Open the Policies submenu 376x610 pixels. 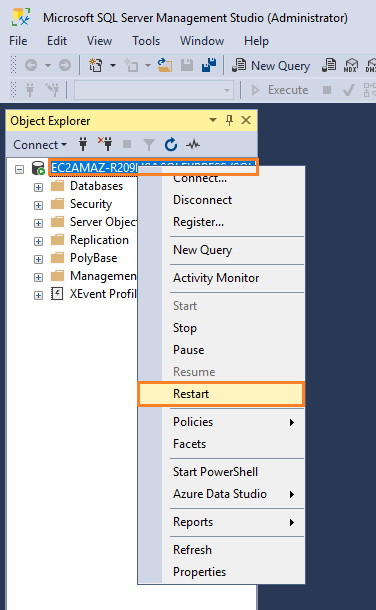pos(222,422)
